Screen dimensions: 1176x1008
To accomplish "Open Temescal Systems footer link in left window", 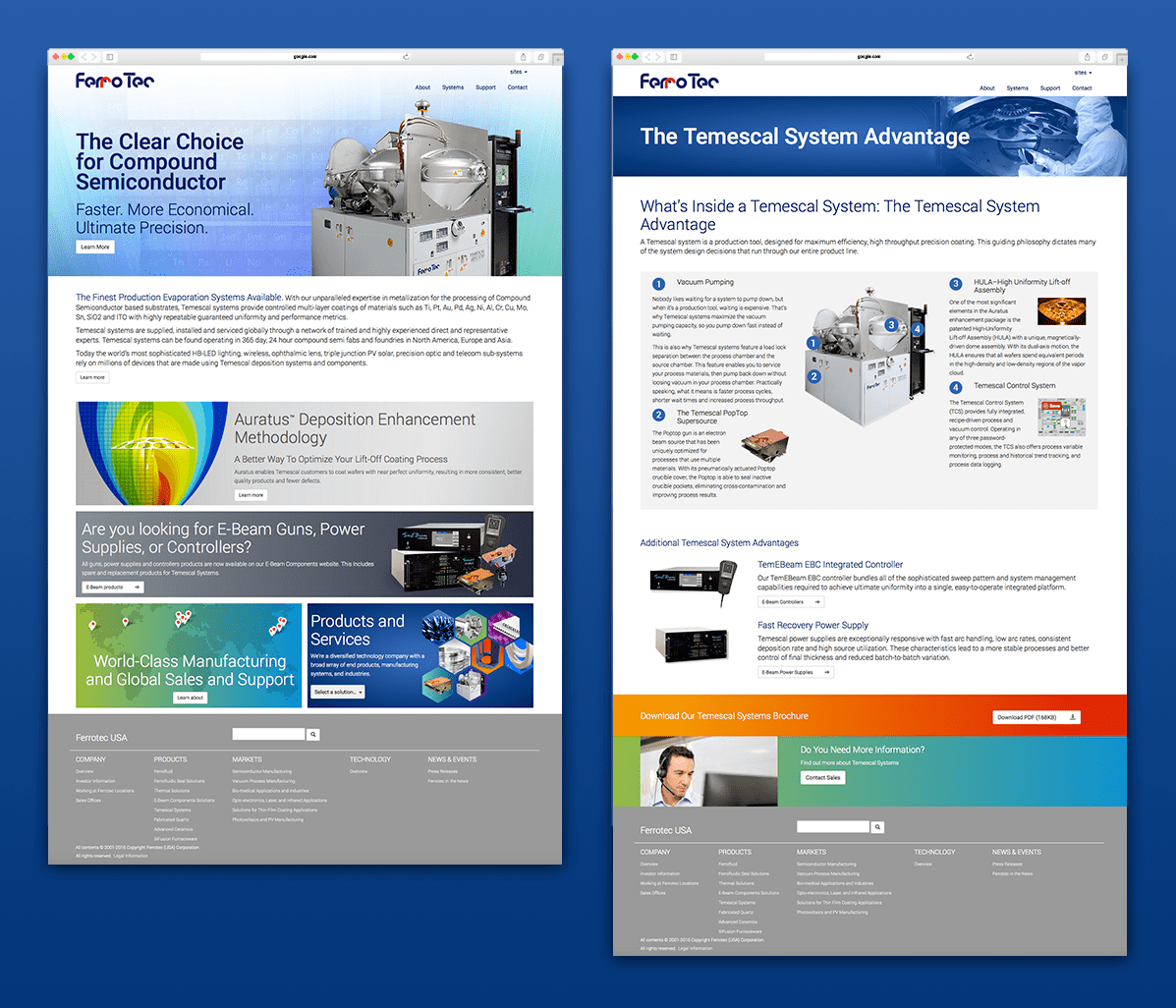I will [173, 810].
